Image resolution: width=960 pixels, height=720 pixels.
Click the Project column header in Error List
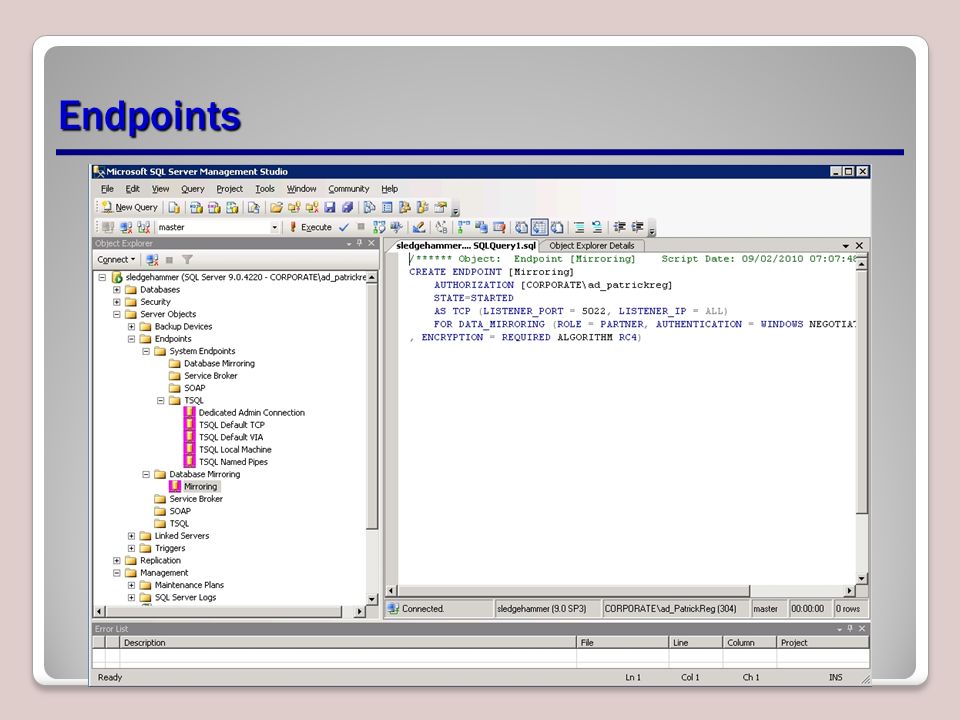pyautogui.click(x=823, y=642)
